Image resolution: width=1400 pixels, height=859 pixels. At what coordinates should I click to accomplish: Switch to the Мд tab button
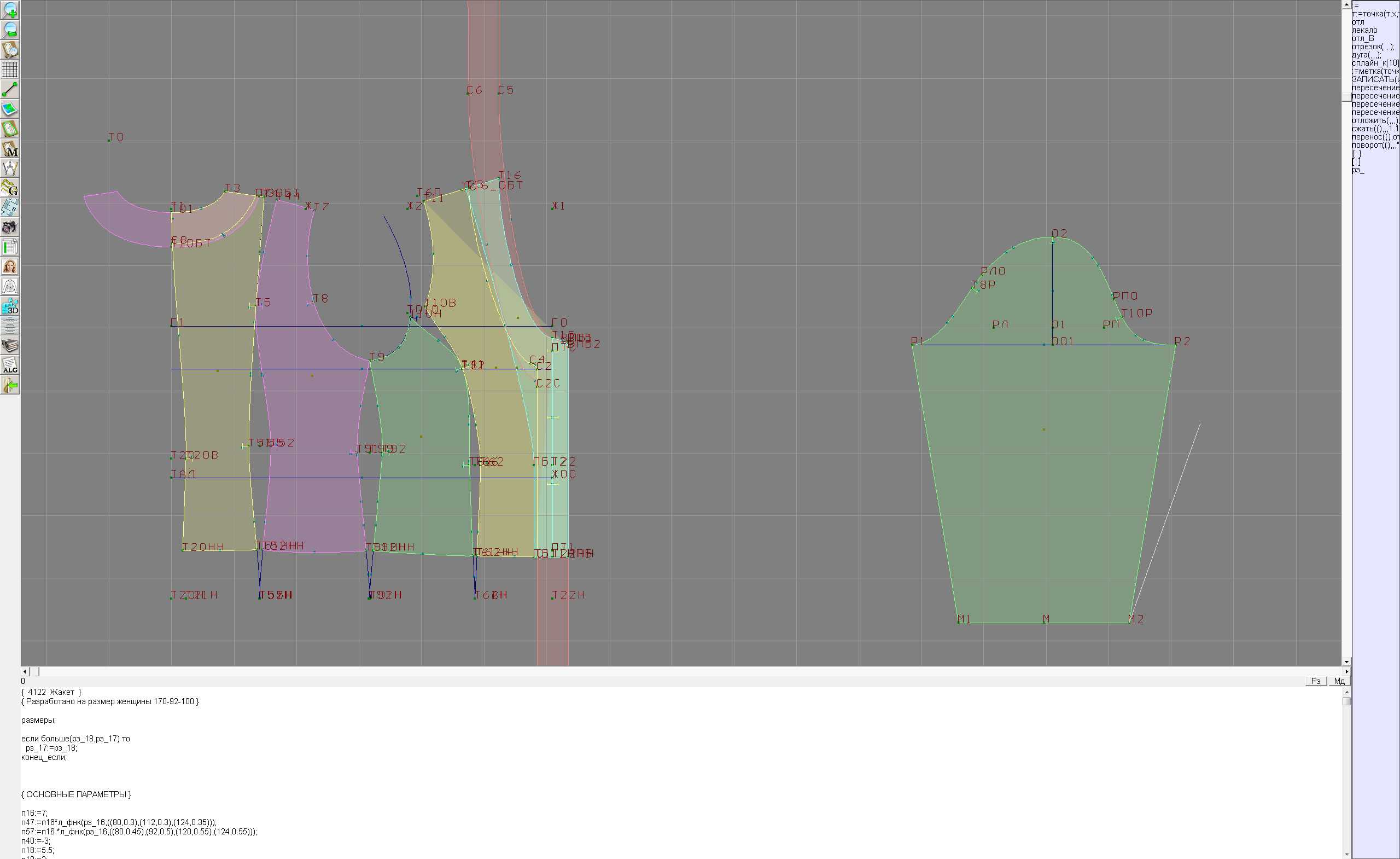(x=1339, y=681)
